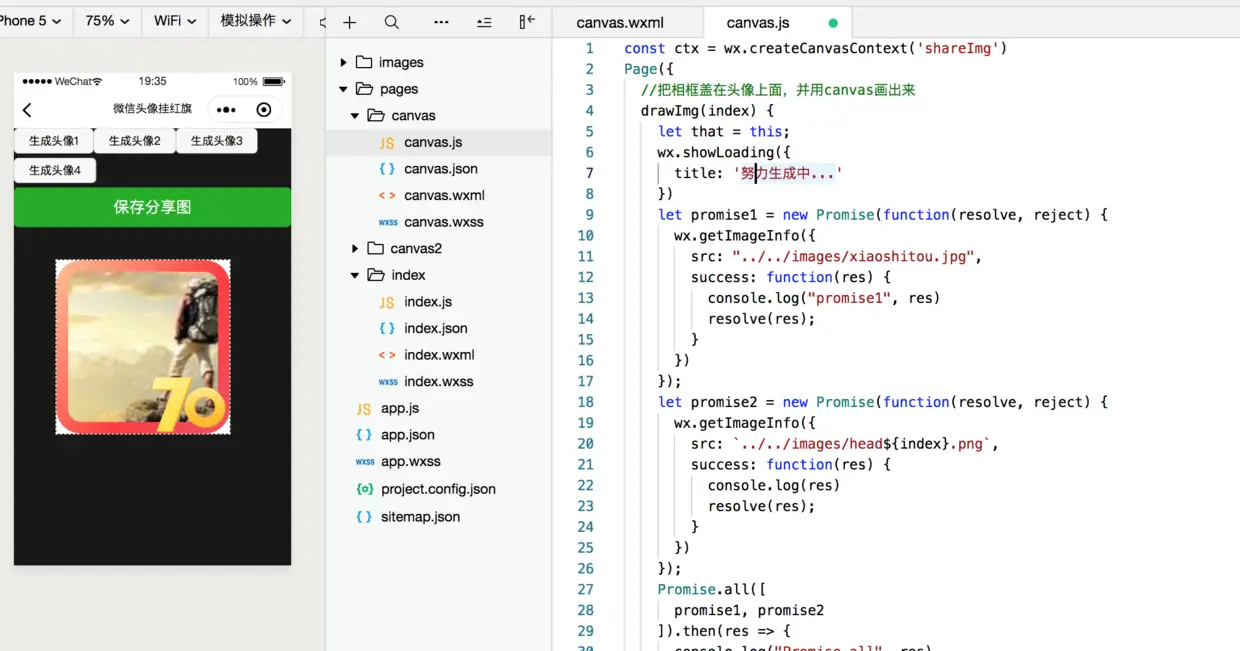1240x651 pixels.
Task: Open the three-dot more options in file panel
Action: click(x=441, y=22)
